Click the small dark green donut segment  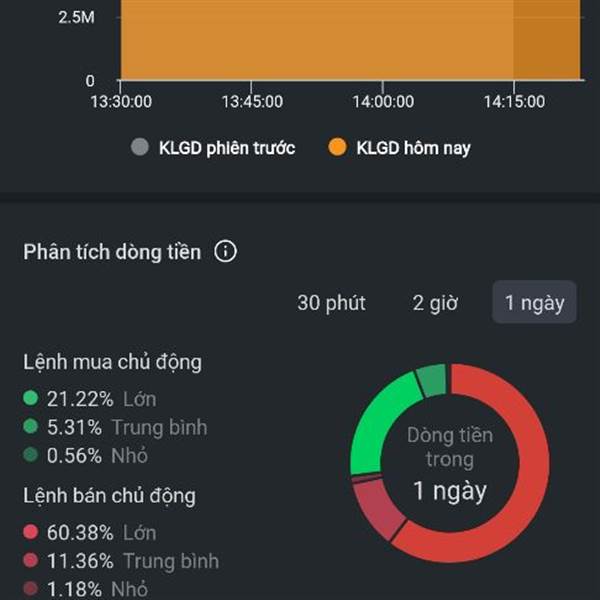click(432, 379)
